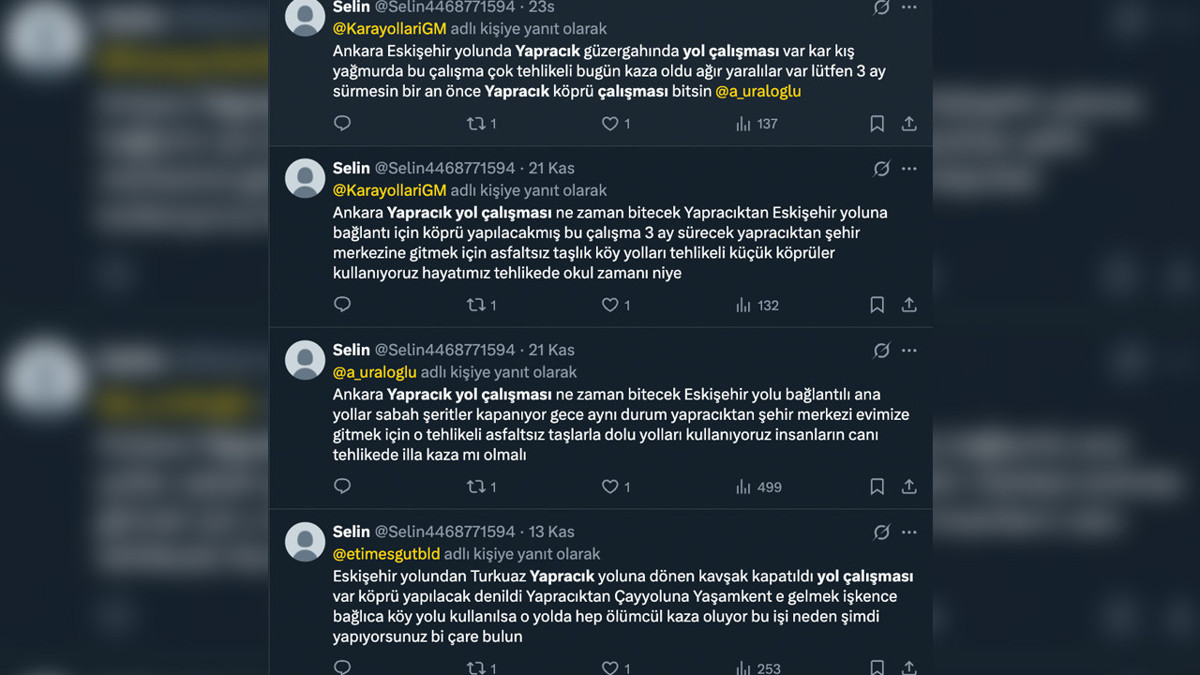Open @etimesgutbld profile link
This screenshot has height=675, width=1200.
click(386, 554)
